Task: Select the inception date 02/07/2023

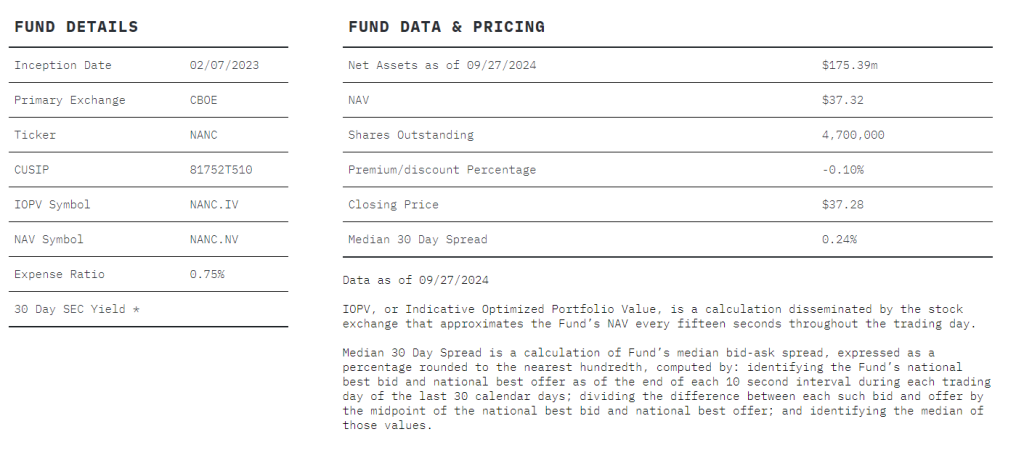Action: 224,65
